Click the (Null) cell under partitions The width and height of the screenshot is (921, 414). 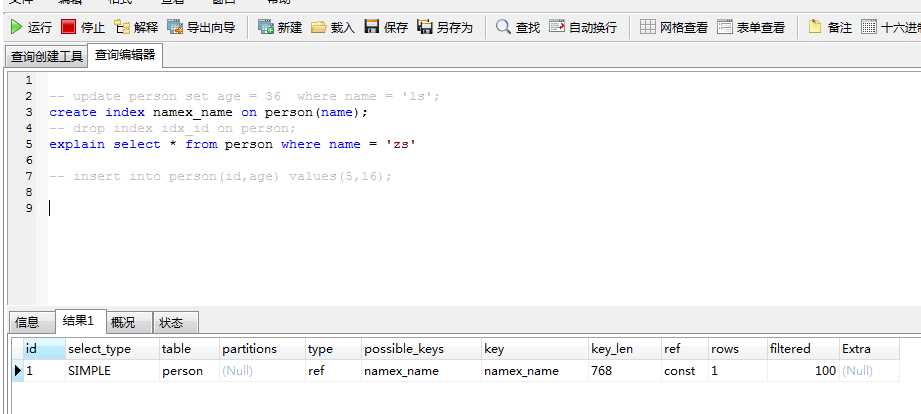click(262, 371)
